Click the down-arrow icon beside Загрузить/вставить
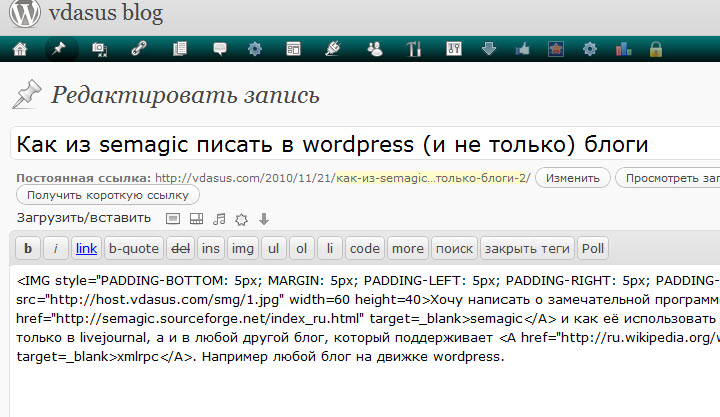Image resolution: width=720 pixels, height=417 pixels. pos(264,219)
